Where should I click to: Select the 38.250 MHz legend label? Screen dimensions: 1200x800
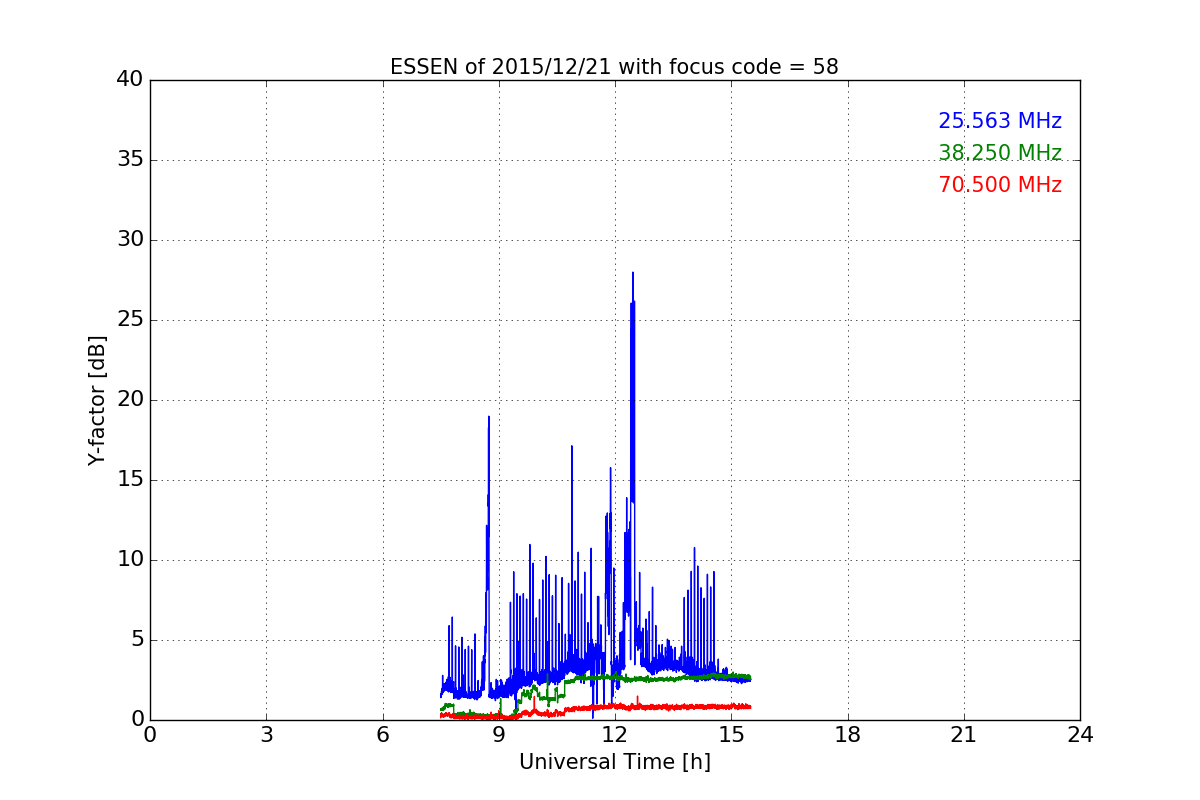[1000, 153]
